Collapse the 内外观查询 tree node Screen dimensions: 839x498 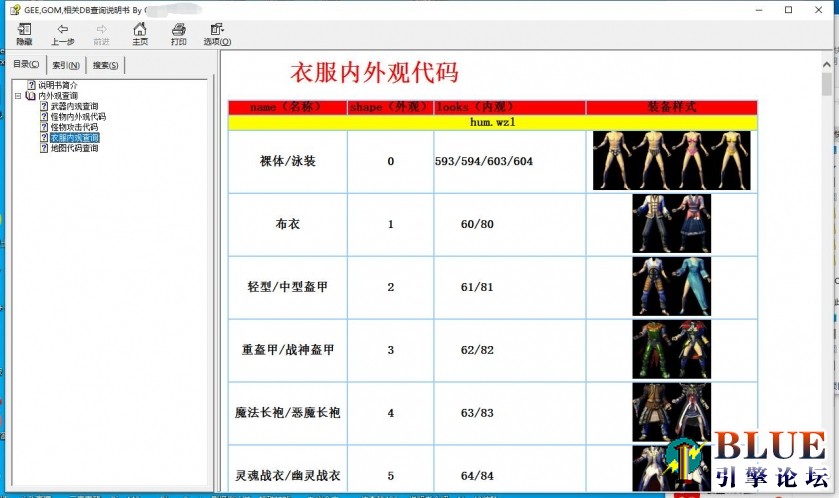[18, 96]
